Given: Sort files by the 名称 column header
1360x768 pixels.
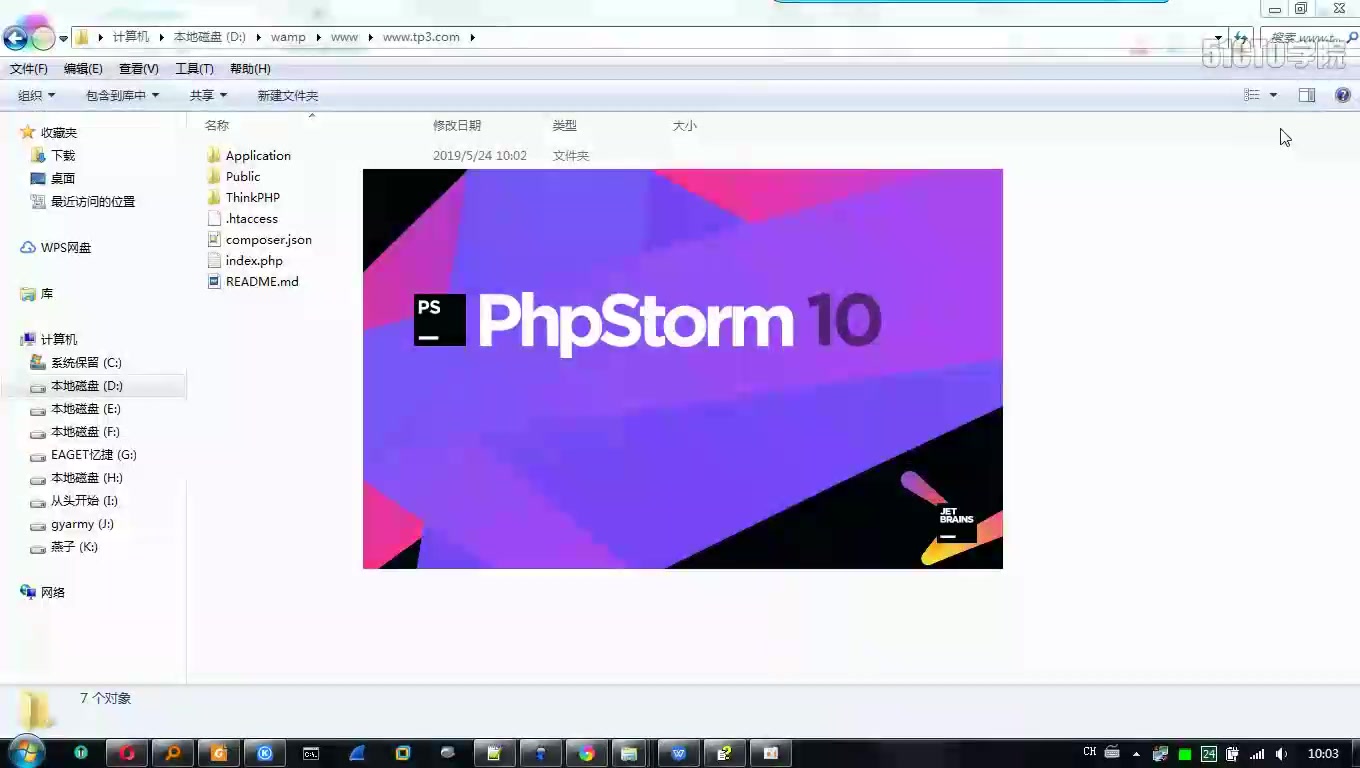Looking at the screenshot, I should [217, 126].
